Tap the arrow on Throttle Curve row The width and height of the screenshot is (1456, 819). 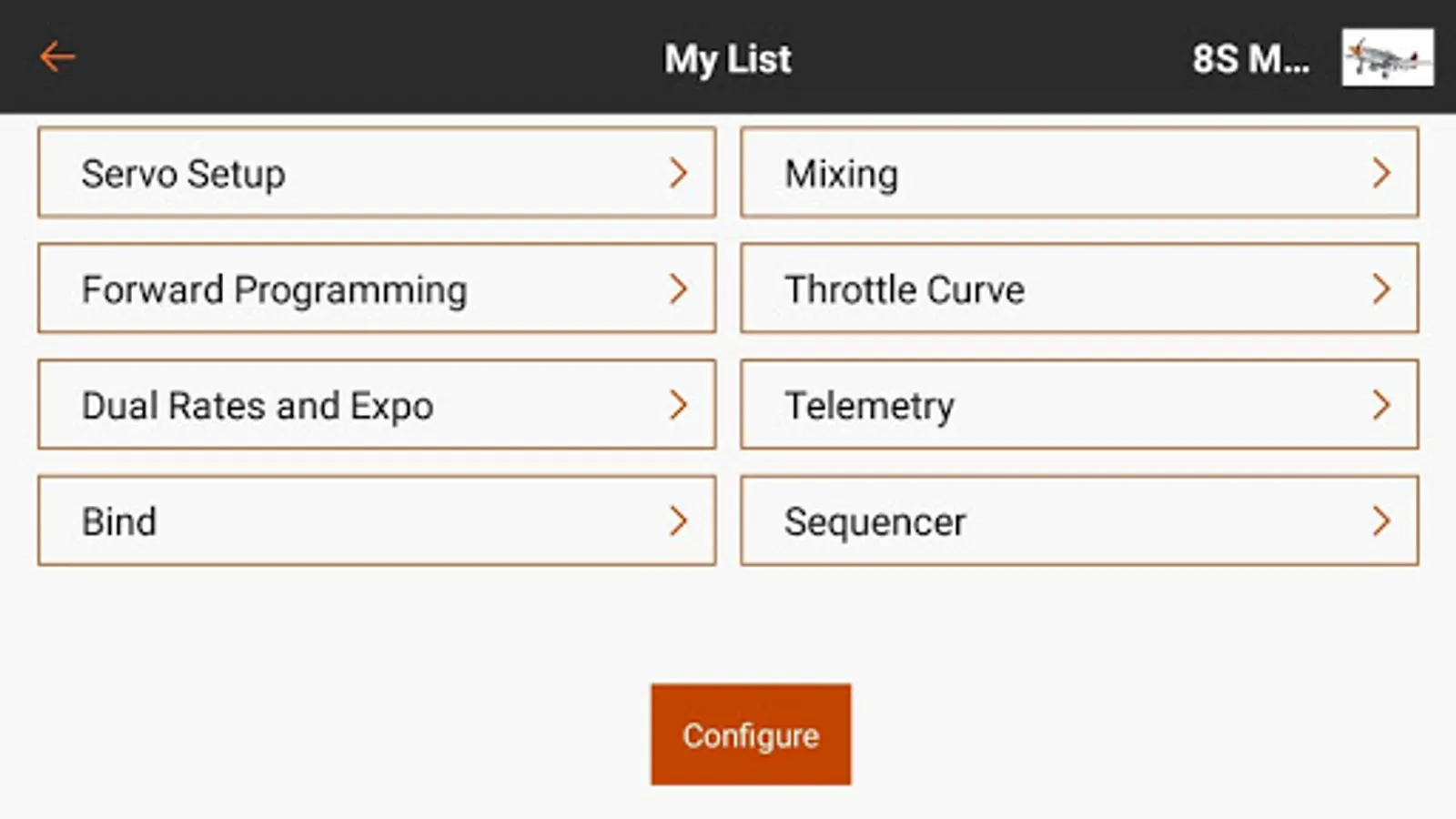pyautogui.click(x=1381, y=288)
